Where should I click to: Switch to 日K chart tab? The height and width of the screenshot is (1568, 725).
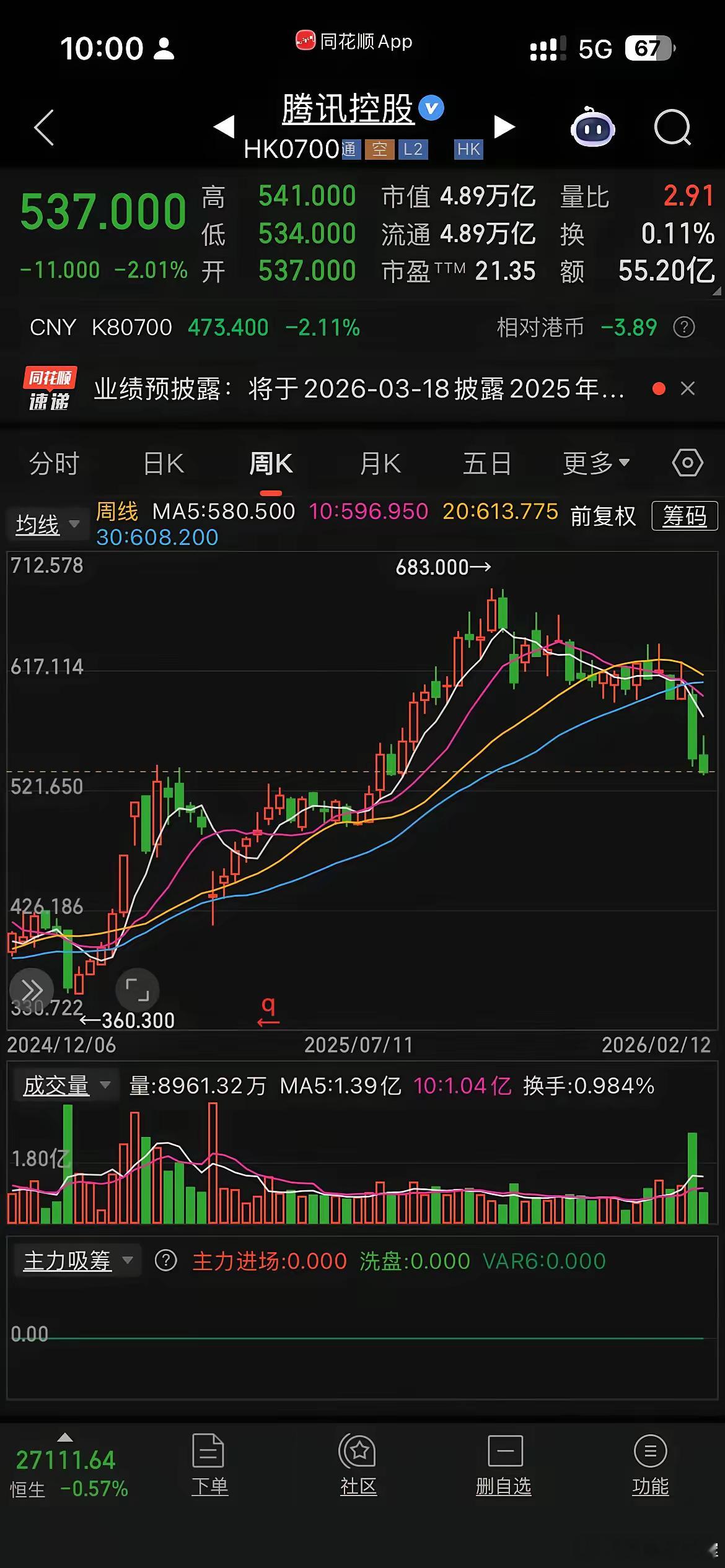164,464
